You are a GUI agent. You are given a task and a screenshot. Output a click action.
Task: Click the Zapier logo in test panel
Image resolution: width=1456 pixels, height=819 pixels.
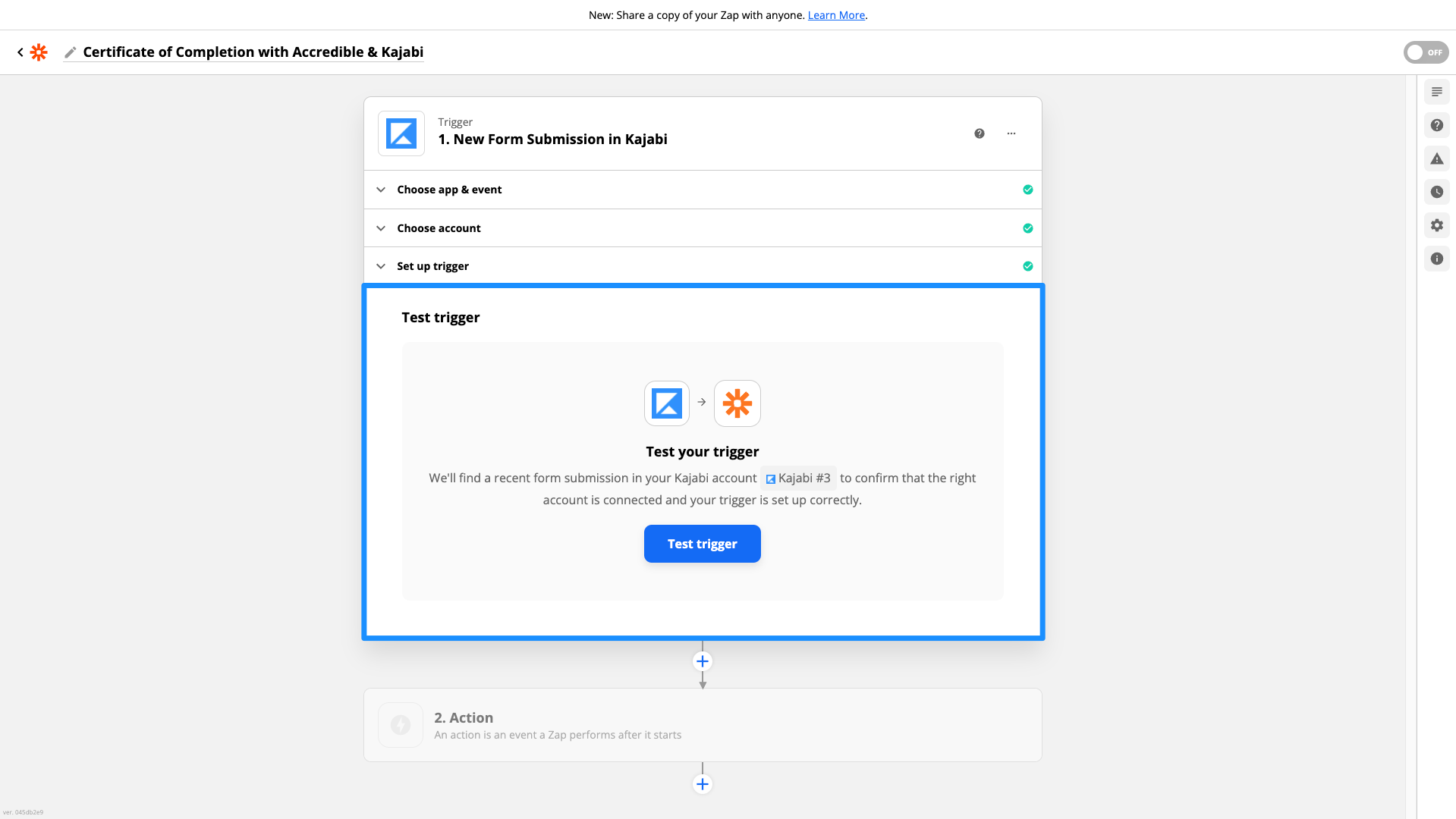point(737,403)
